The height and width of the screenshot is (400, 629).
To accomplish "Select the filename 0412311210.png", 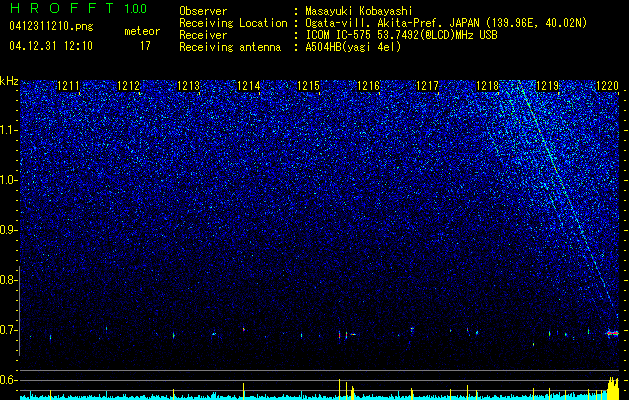I will [51, 27].
